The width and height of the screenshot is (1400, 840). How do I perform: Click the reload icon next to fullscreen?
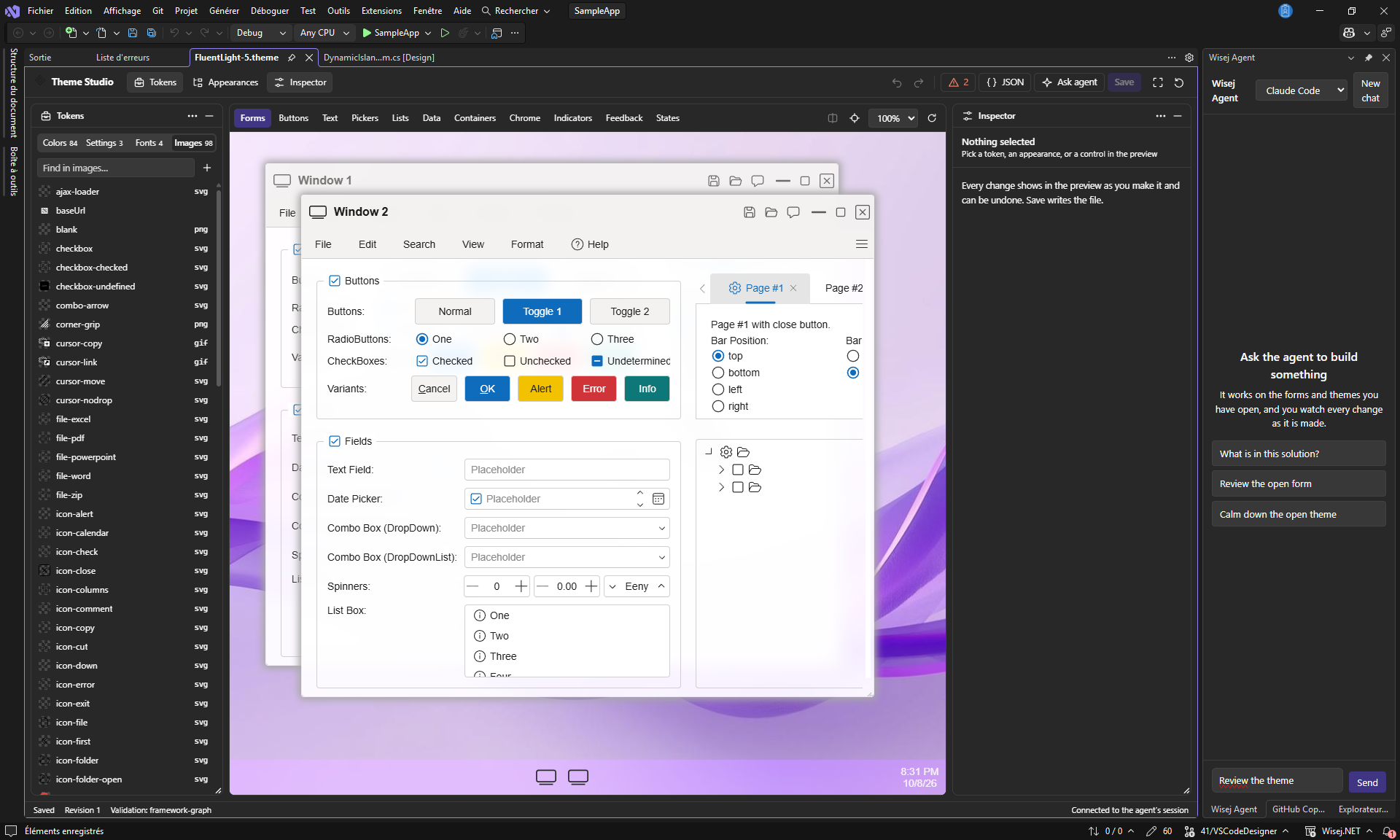tap(1179, 82)
